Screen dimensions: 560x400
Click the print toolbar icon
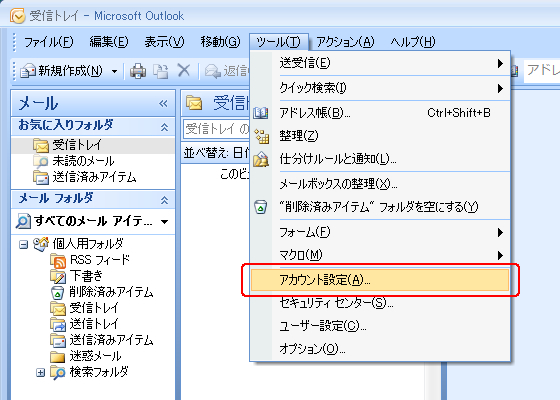138,71
